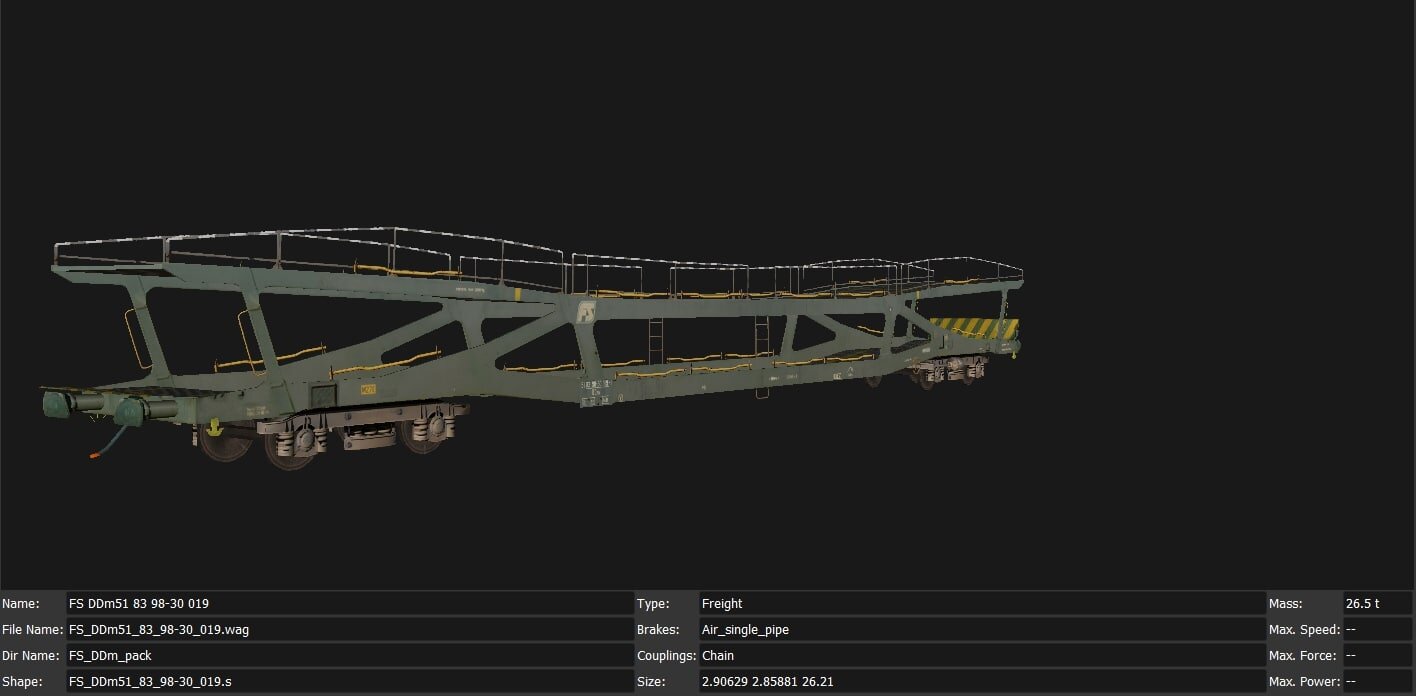Image resolution: width=1416 pixels, height=696 pixels.
Task: Select the empty Max. Speed field
Action: (1380, 629)
